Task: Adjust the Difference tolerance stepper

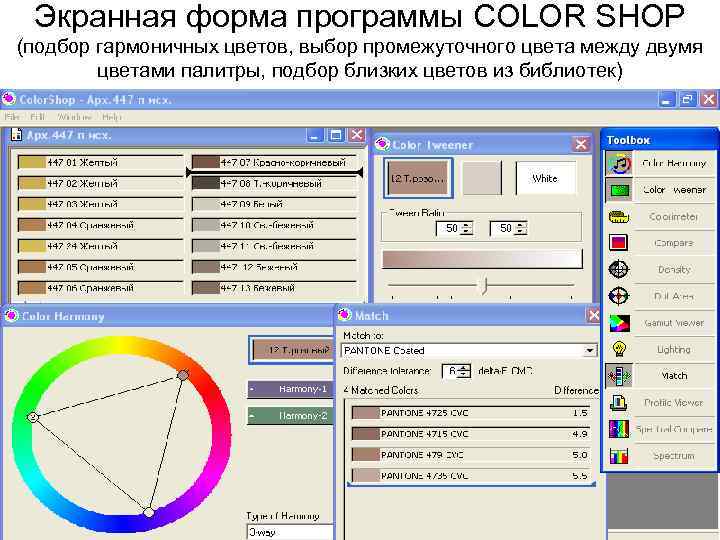Action: (464, 371)
